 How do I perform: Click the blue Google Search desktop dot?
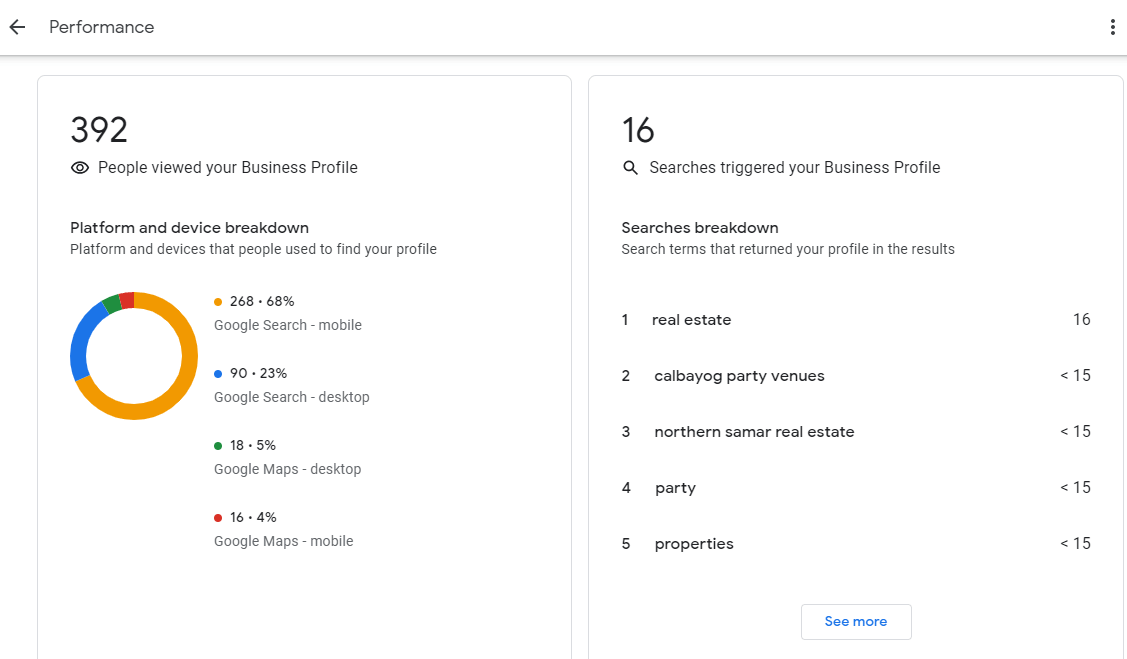coord(218,373)
